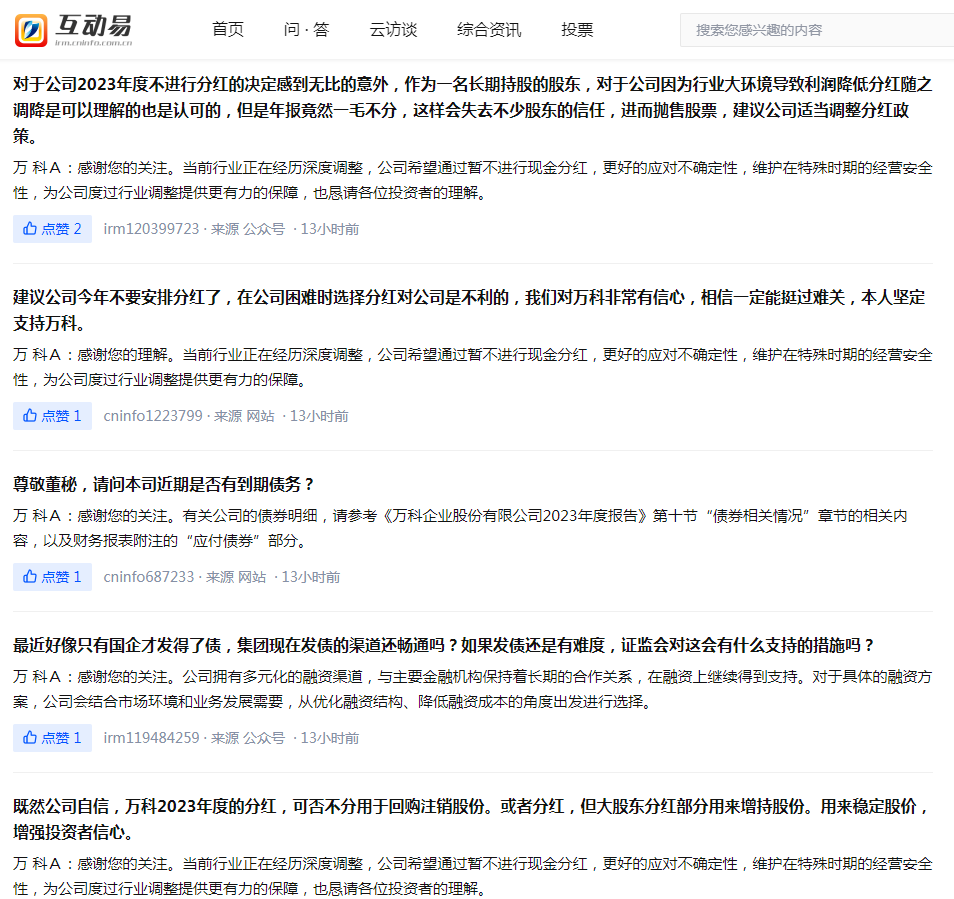
Task: Open the 云访谈 menu item
Action: (x=393, y=30)
